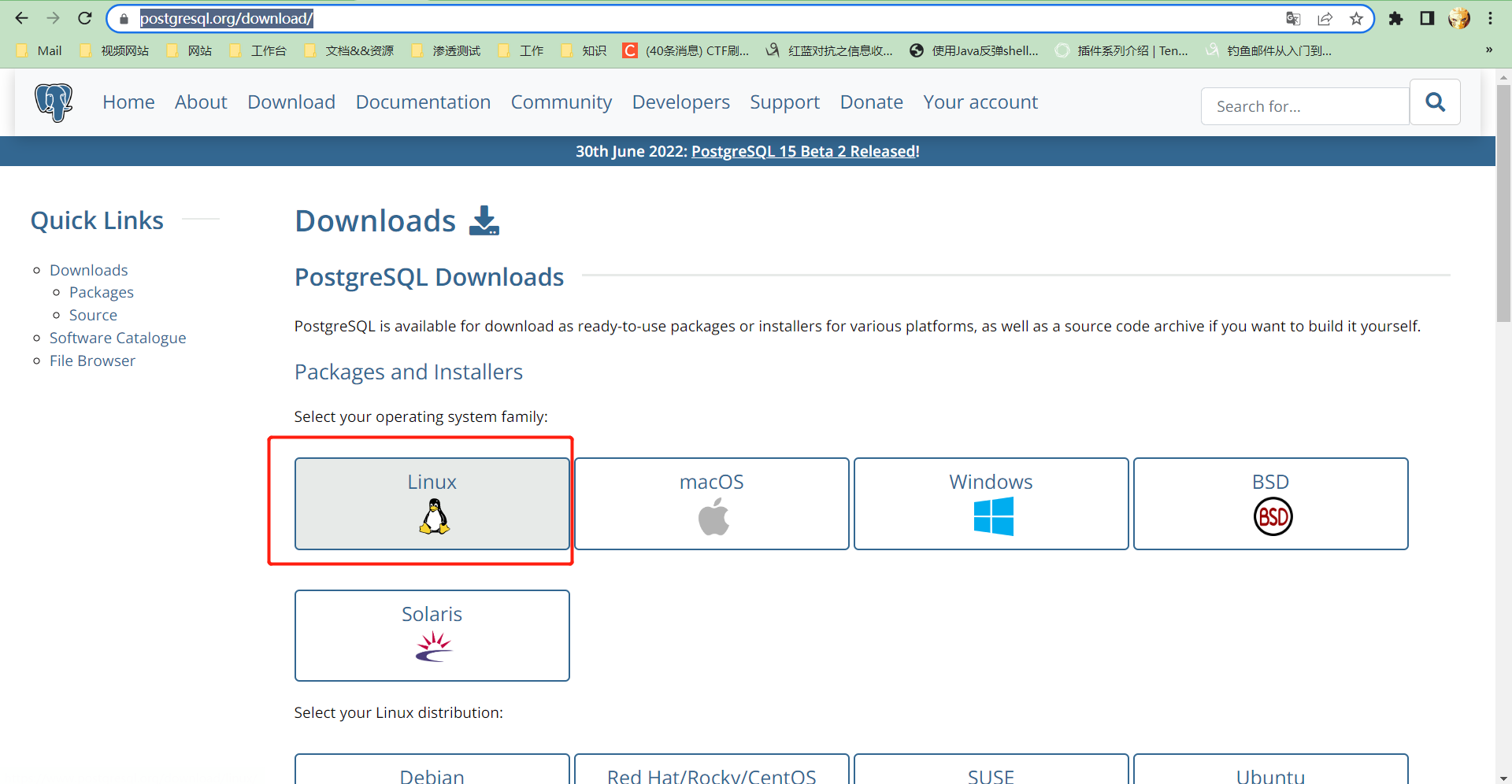Click the share page icon in the address bar

tap(1325, 19)
